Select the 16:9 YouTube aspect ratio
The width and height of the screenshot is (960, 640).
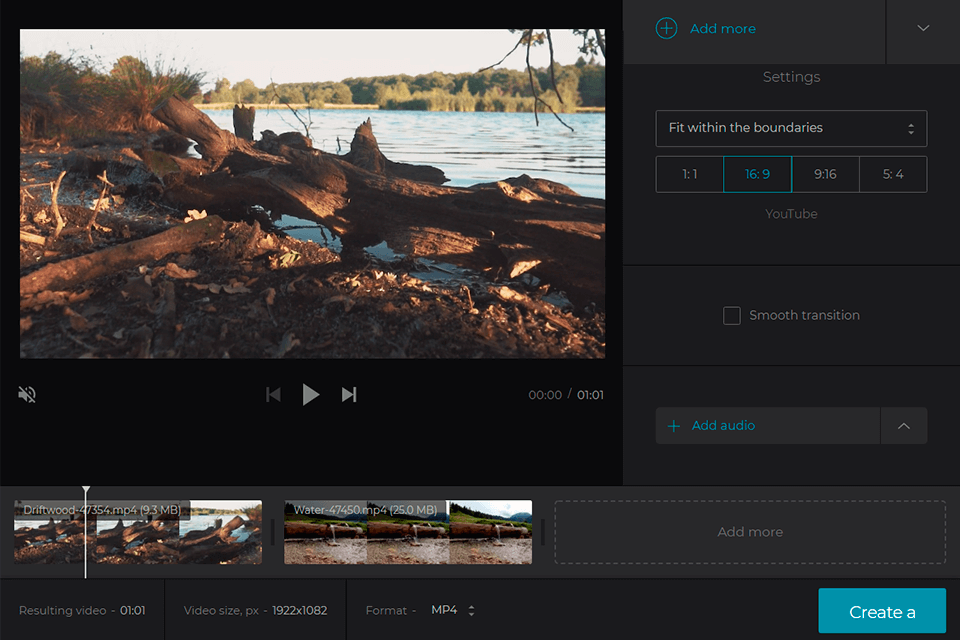757,173
